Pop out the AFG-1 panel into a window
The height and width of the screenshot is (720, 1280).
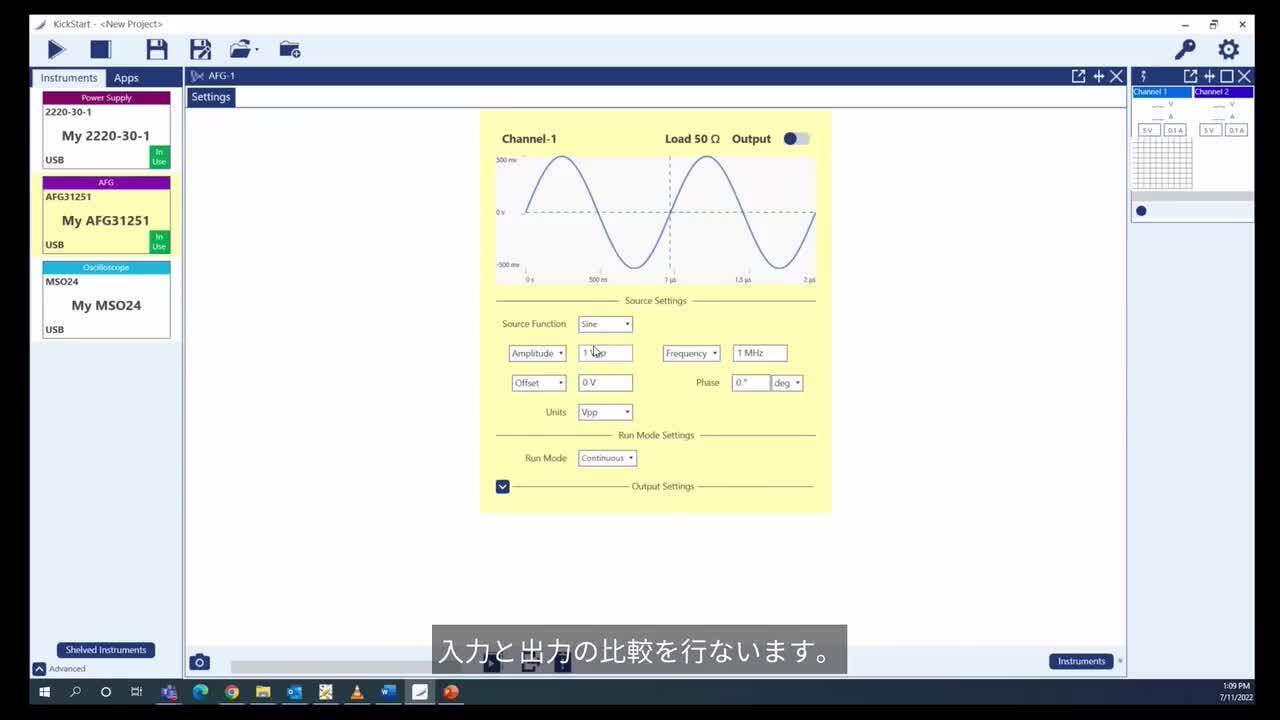click(x=1078, y=76)
